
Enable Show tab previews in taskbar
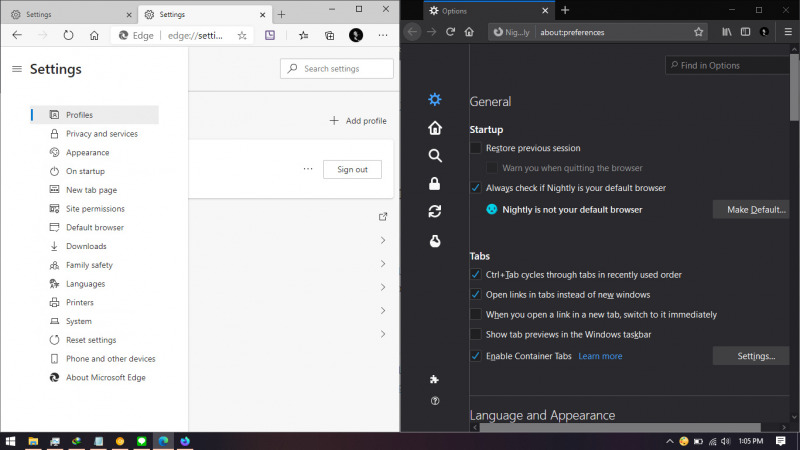(x=475, y=334)
